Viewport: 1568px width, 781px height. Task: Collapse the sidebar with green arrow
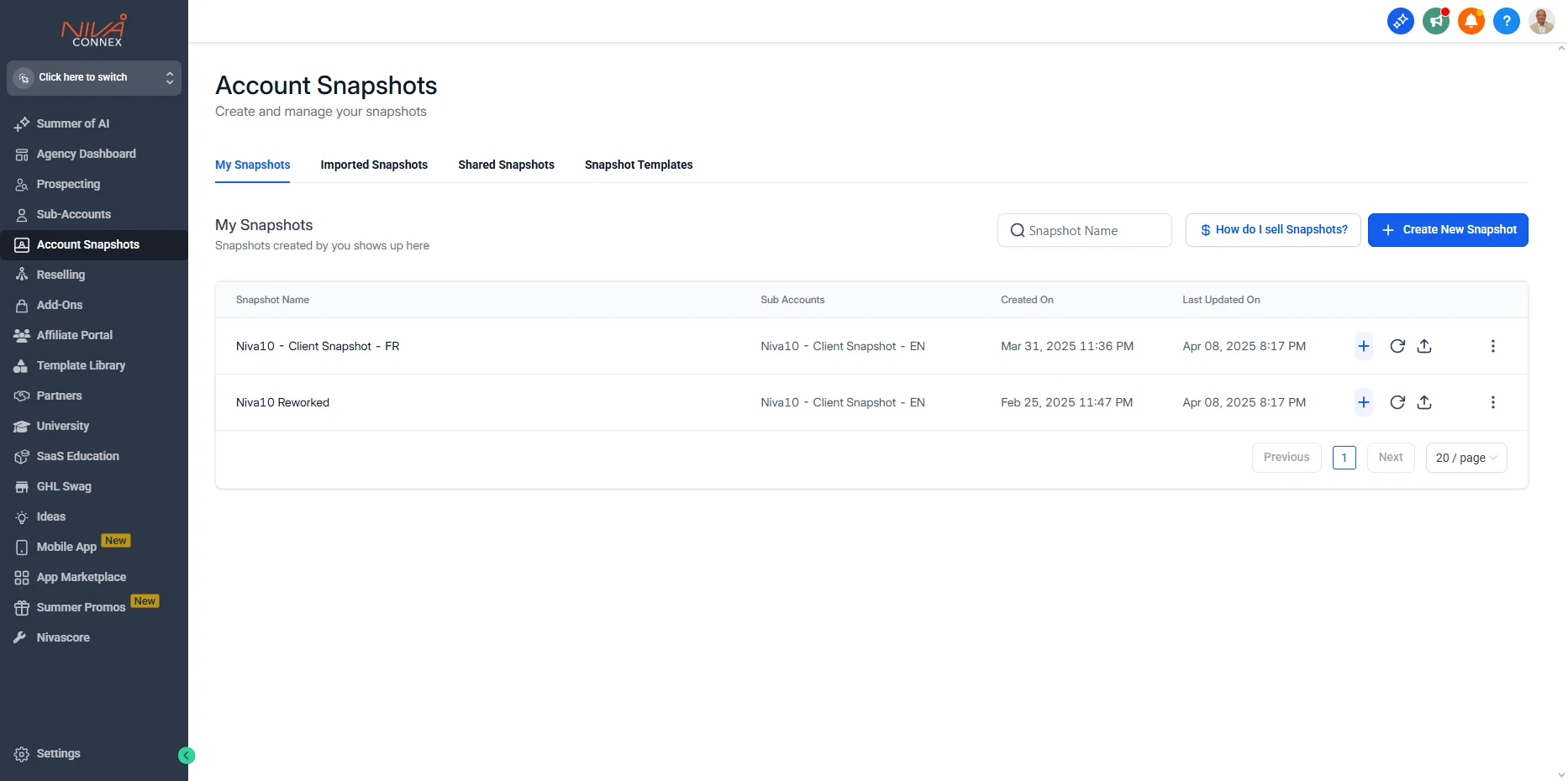187,756
